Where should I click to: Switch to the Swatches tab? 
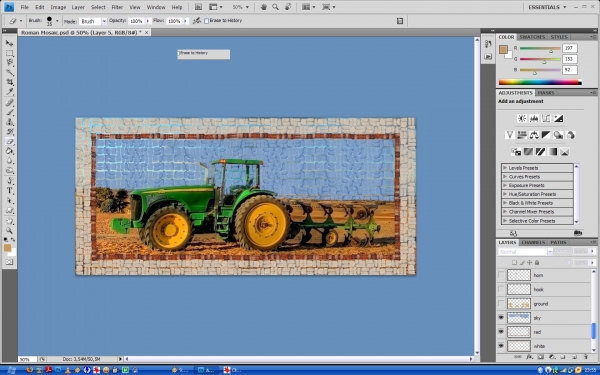tap(532, 37)
